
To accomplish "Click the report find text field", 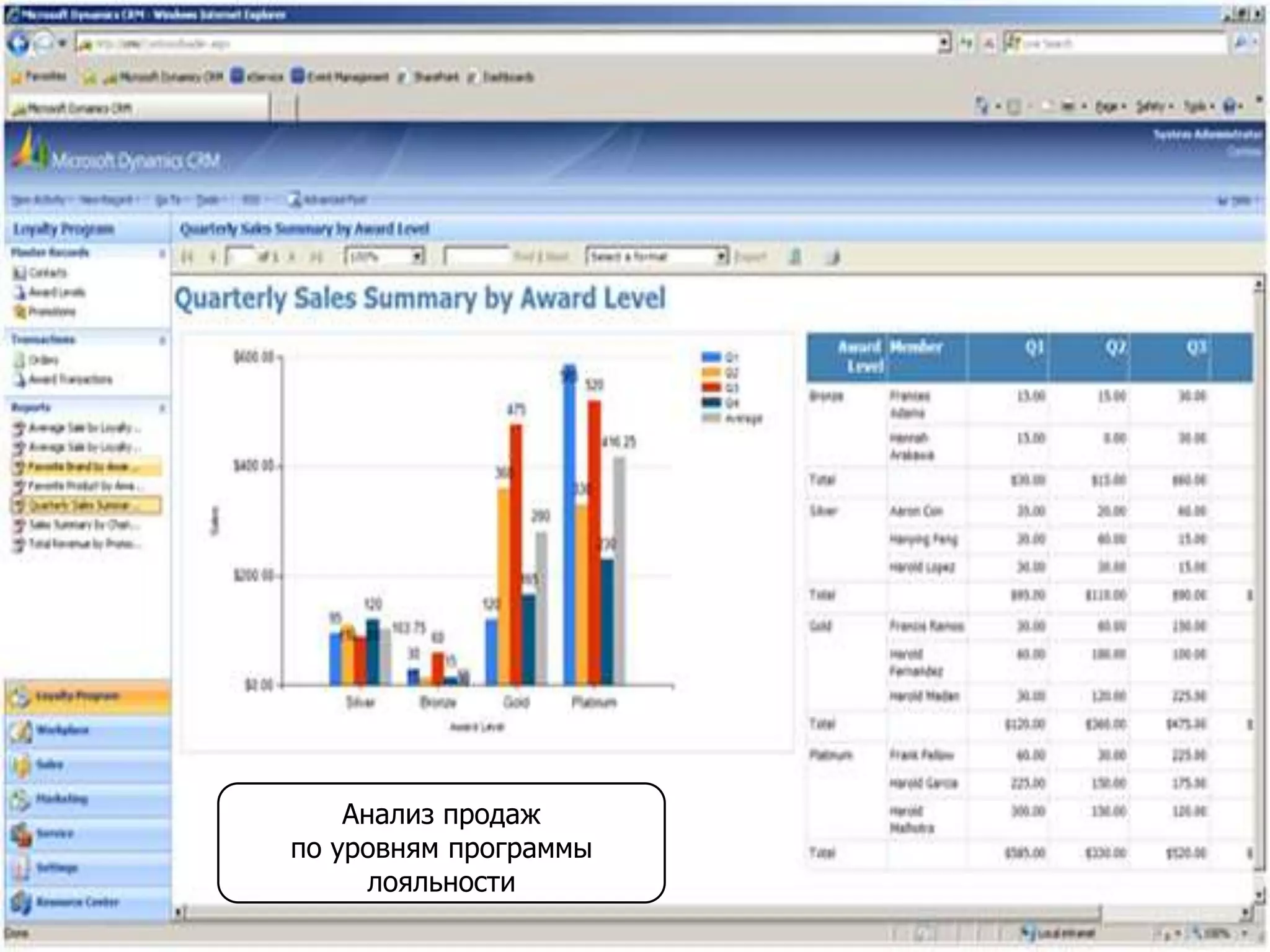I will [x=476, y=257].
